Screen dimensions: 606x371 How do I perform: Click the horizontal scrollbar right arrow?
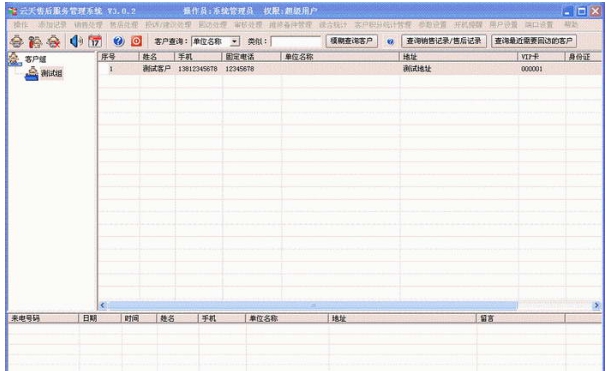[x=596, y=305]
